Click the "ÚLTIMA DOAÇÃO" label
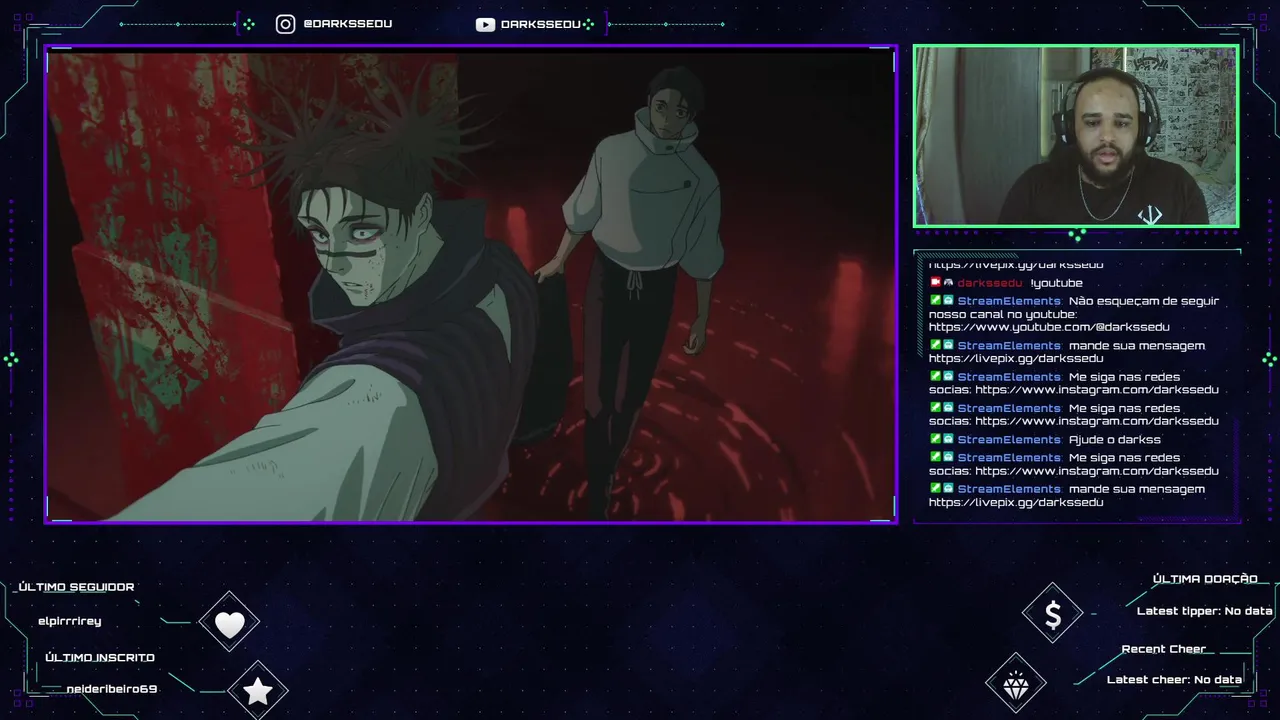 [x=1205, y=579]
